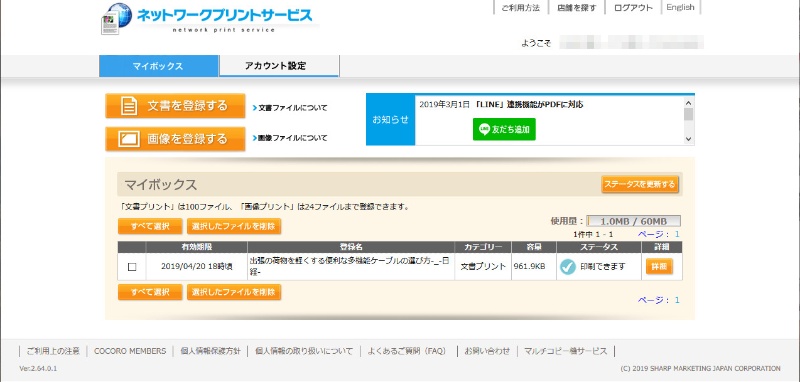Click the lower すべて選択 button
Image resolution: width=800 pixels, height=382 pixels.
tap(149, 292)
